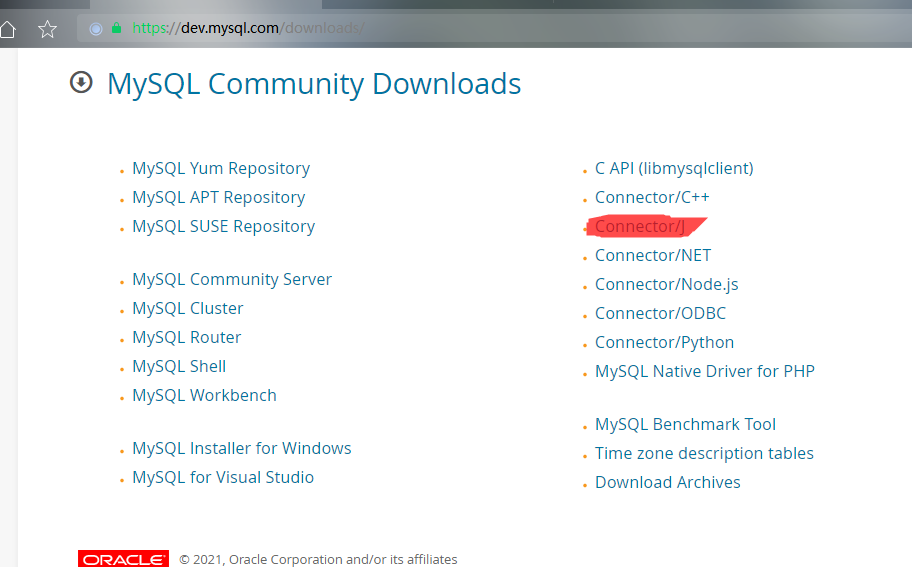Go to MySQL Router downloads
This screenshot has width=912, height=567.
[187, 337]
